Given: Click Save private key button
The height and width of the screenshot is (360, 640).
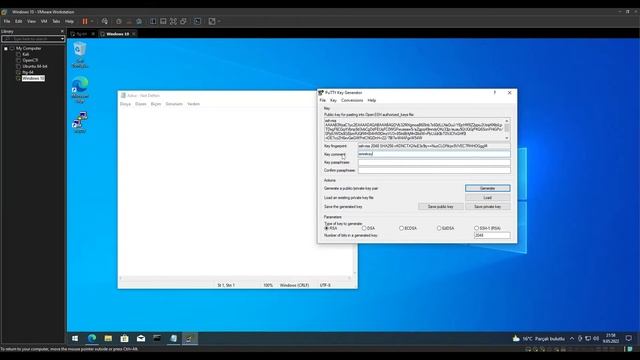Looking at the screenshot, I should coord(487,207).
